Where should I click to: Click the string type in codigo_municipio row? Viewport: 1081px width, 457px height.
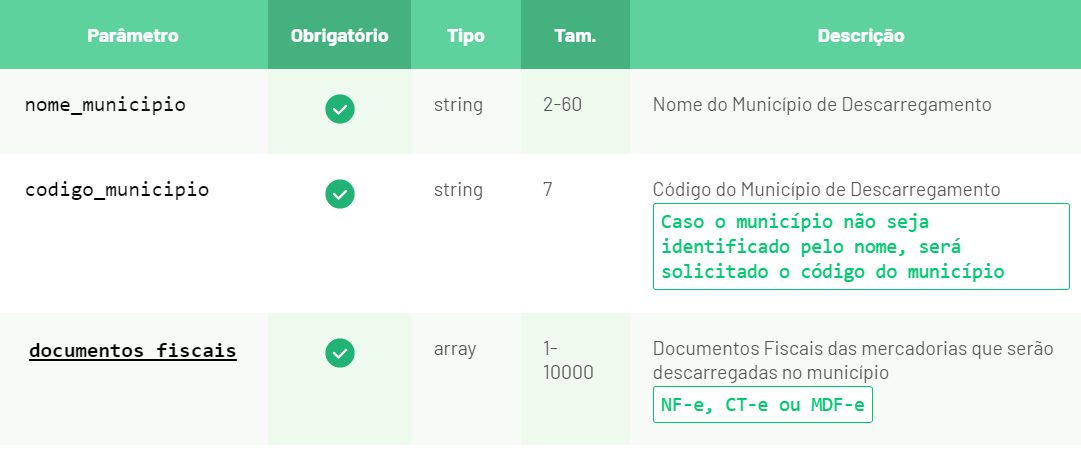click(x=458, y=190)
